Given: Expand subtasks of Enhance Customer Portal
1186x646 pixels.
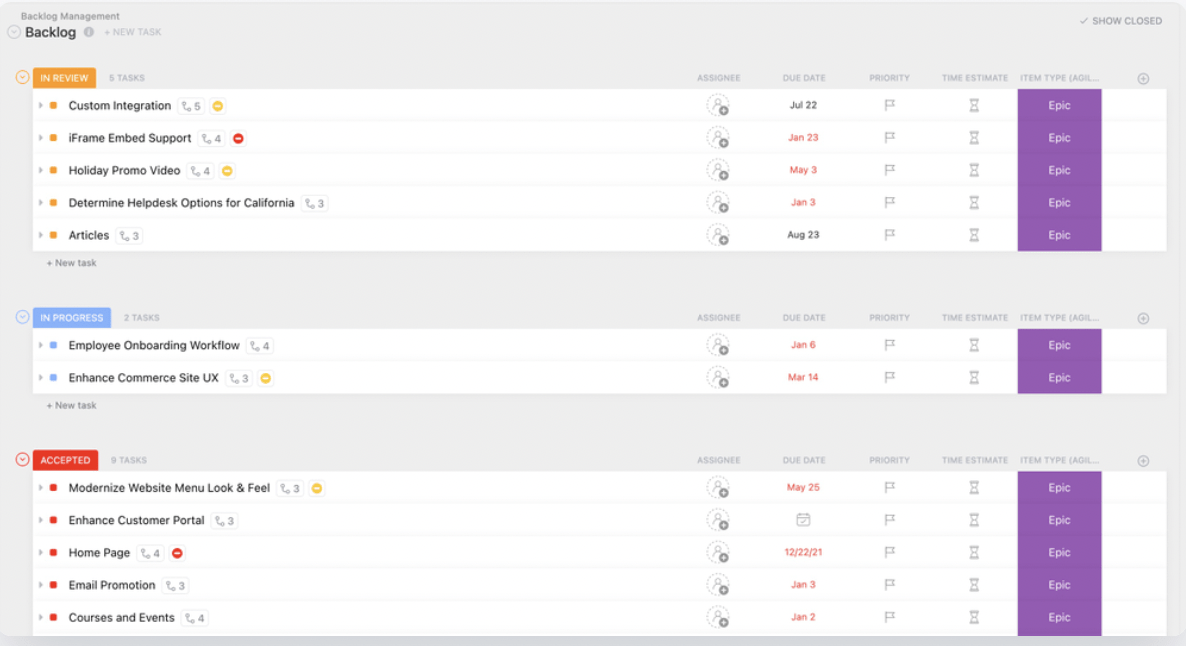Looking at the screenshot, I should tap(41, 520).
